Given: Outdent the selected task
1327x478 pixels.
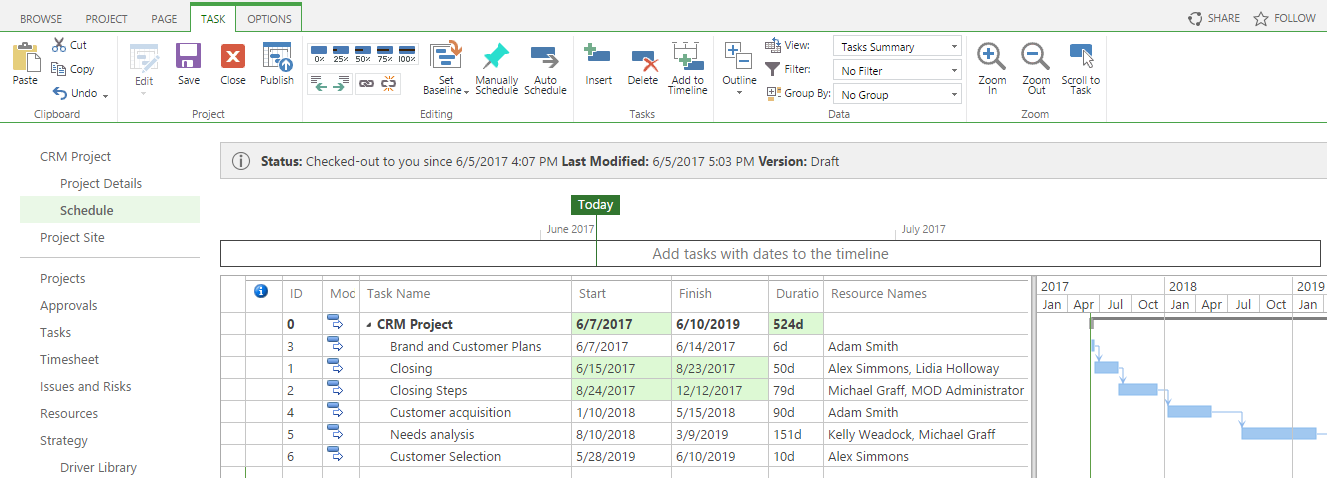Looking at the screenshot, I should tap(319, 85).
